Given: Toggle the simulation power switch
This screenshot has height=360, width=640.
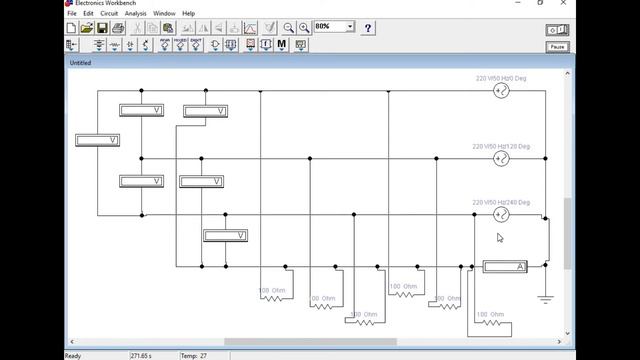Looking at the screenshot, I should click(x=558, y=30).
